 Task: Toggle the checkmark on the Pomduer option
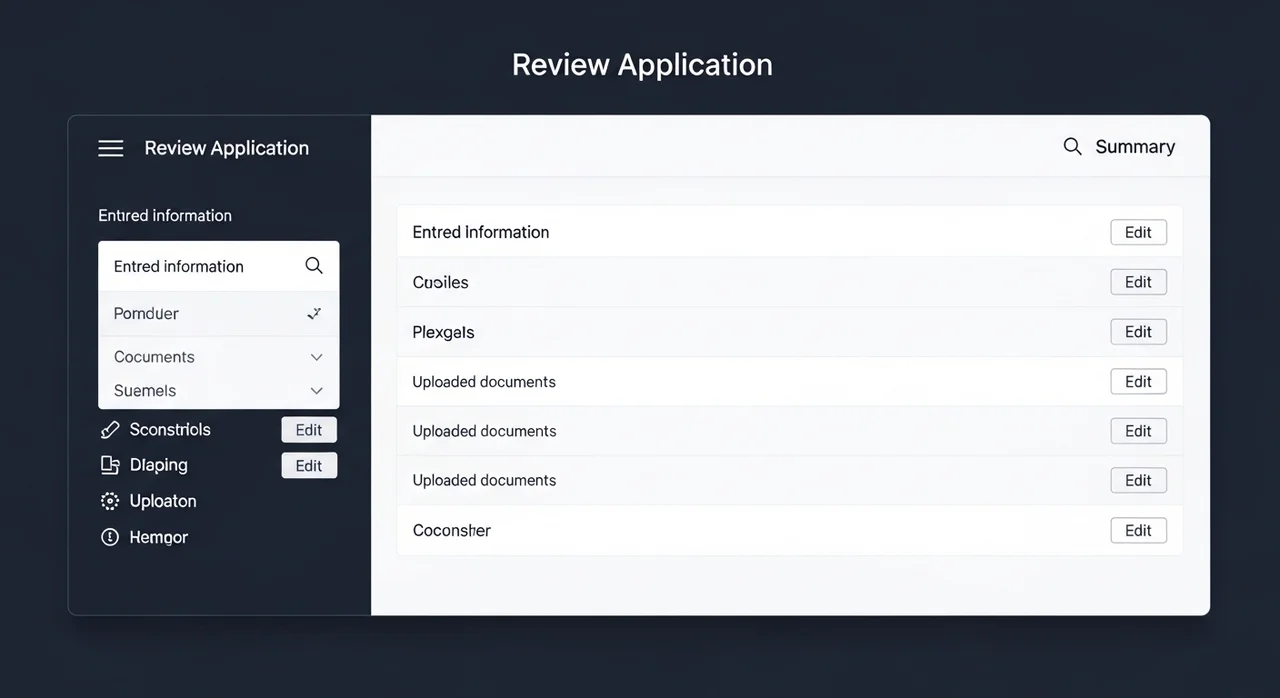click(314, 313)
